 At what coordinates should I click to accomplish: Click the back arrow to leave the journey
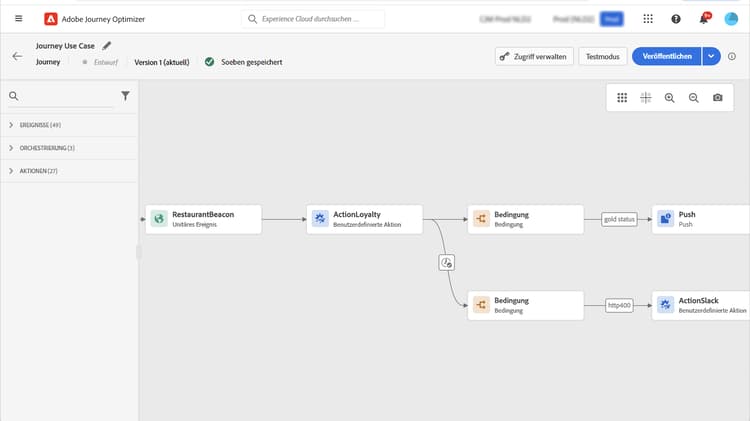[x=17, y=57]
